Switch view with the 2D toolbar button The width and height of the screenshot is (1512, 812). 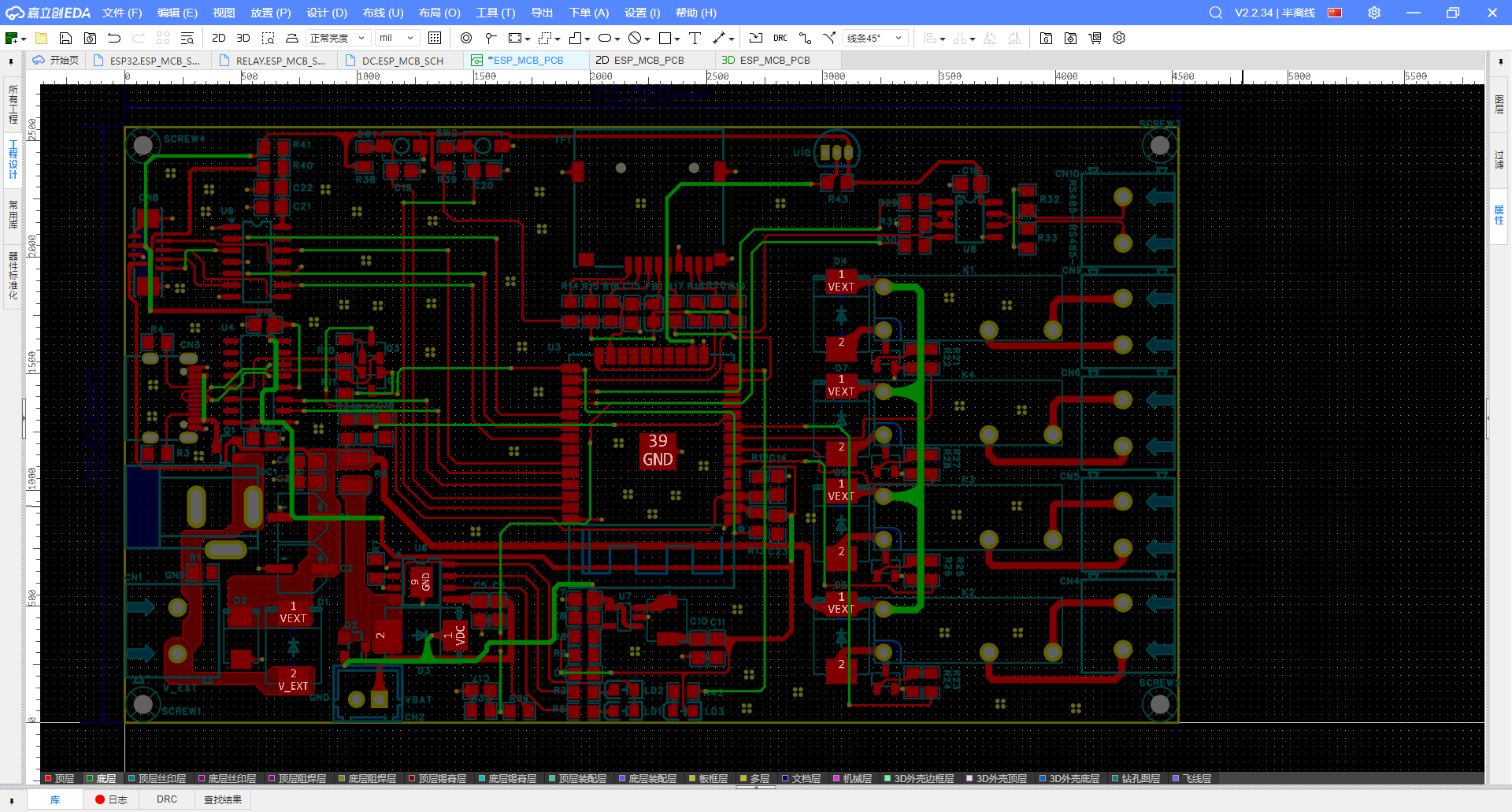[x=219, y=38]
